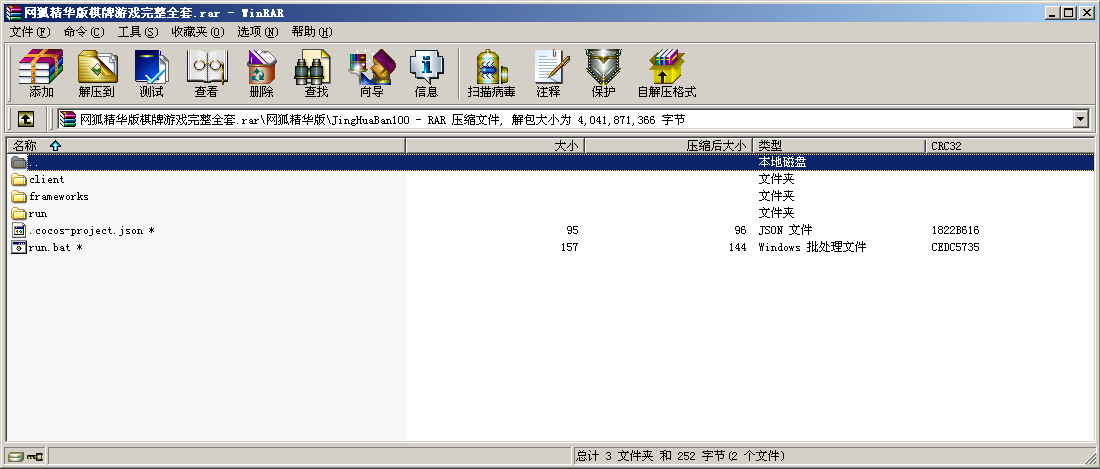1100x469 pixels.
Task: Click the Add (添加) toolbar icon
Action: coord(41,73)
